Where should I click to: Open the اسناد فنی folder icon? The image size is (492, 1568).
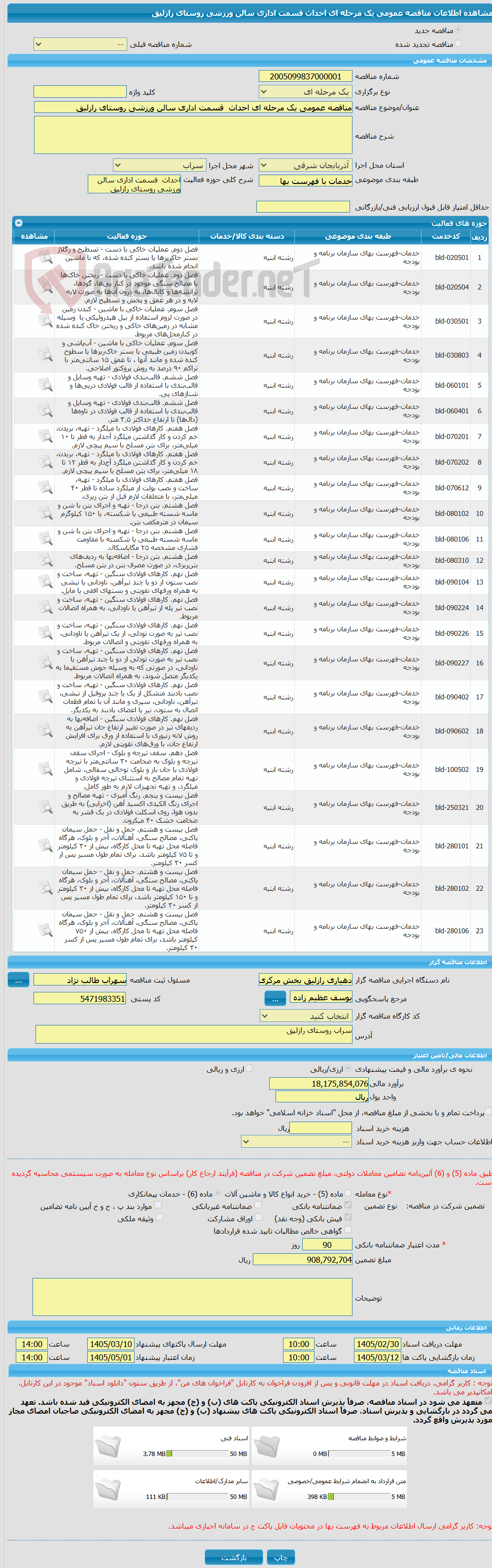point(108,1447)
